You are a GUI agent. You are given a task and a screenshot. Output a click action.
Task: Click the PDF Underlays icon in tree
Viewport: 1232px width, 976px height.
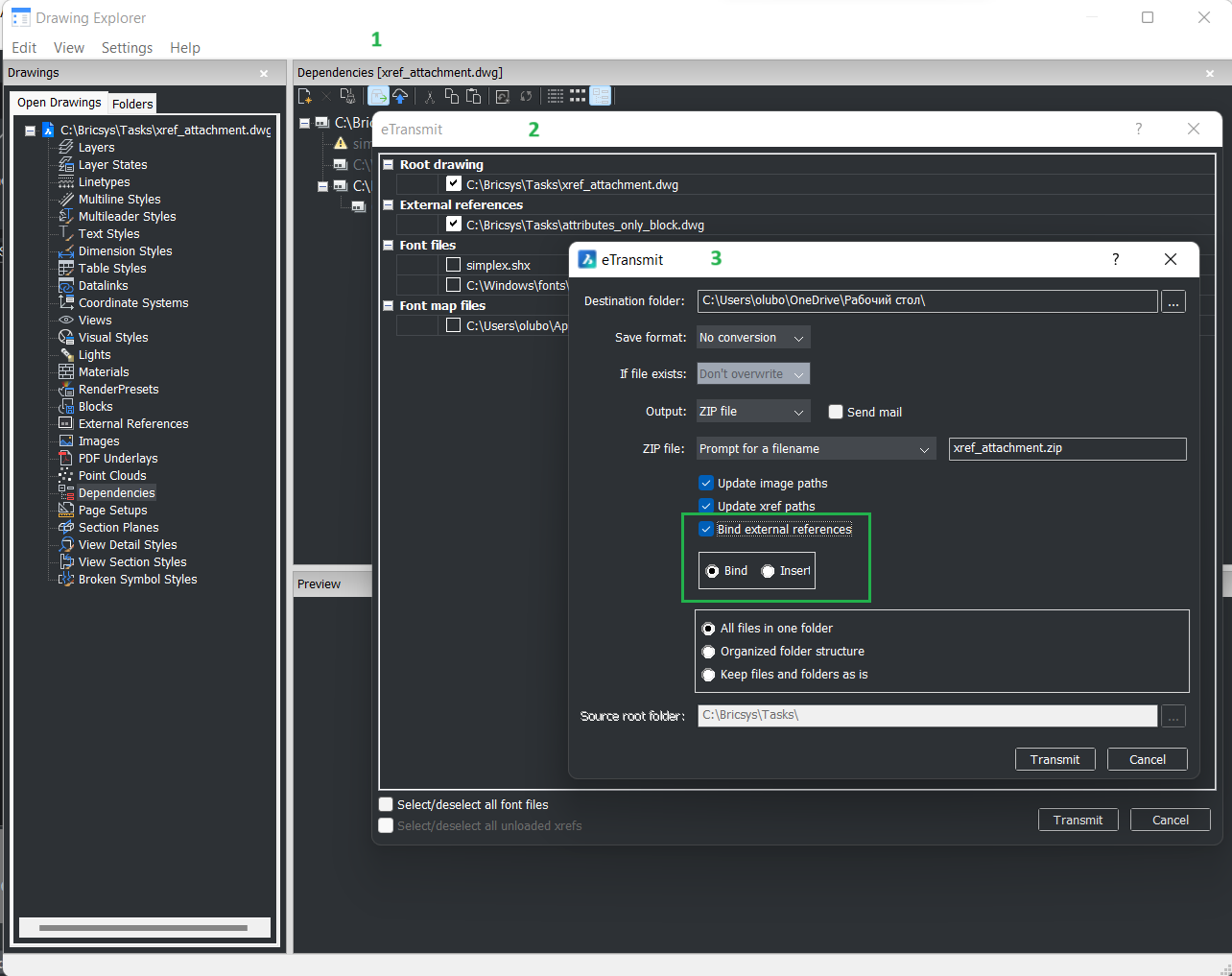[x=66, y=458]
